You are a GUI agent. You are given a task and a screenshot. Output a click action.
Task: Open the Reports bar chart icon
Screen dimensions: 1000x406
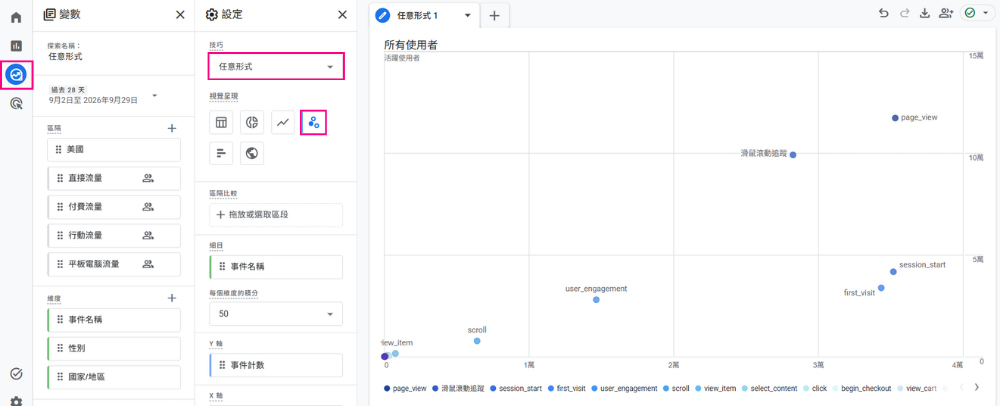coord(16,46)
